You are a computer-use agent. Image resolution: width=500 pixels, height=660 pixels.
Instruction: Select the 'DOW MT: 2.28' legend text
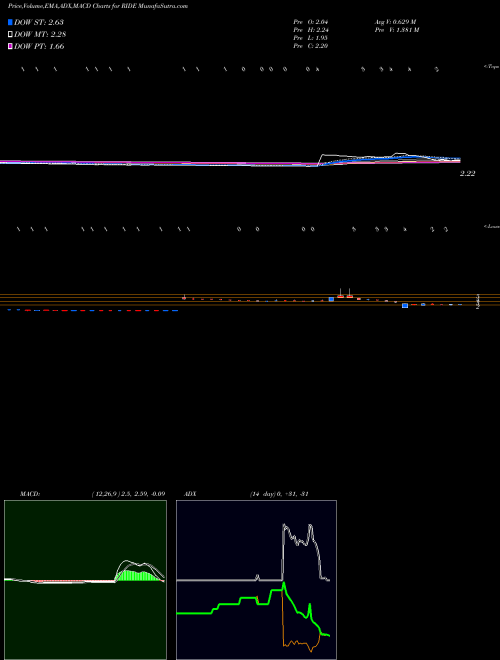(40, 35)
